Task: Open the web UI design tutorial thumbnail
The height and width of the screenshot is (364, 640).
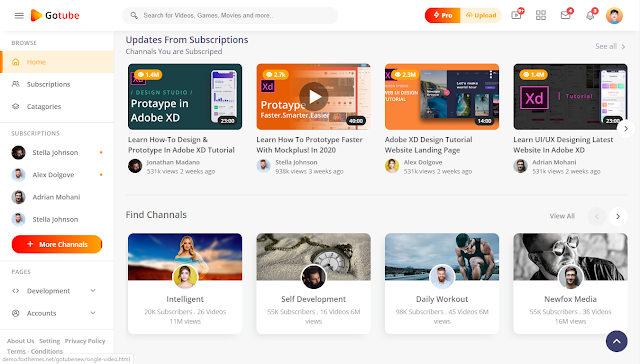Action: tap(442, 97)
